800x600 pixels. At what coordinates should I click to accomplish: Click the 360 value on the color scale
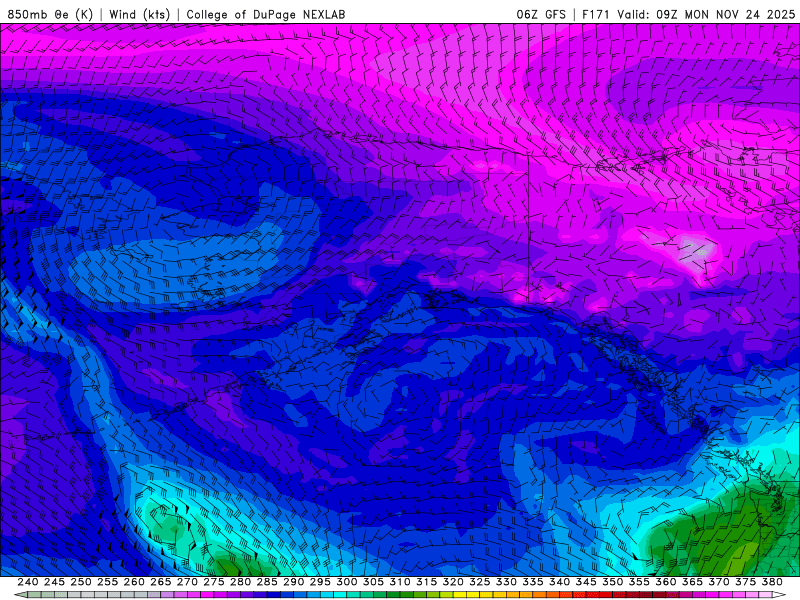[x=665, y=582]
